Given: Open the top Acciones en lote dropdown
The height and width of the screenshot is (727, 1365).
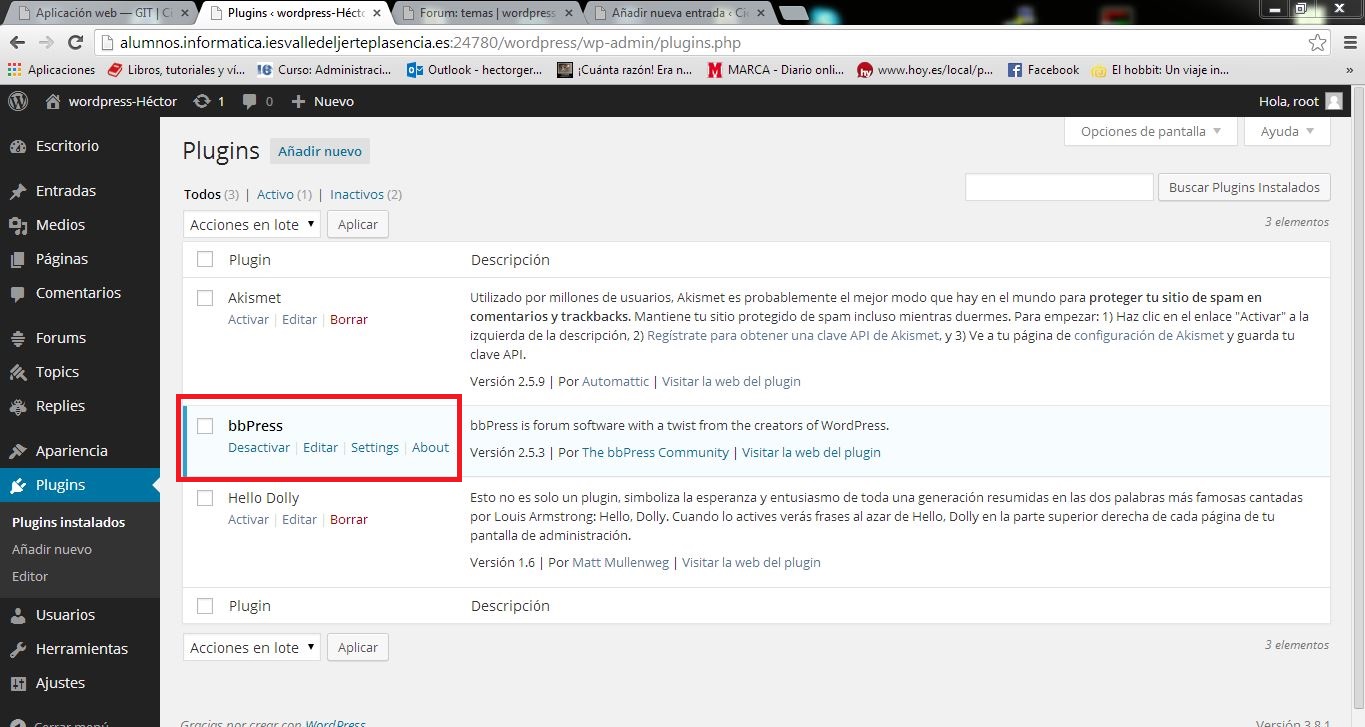Looking at the screenshot, I should click(x=252, y=224).
